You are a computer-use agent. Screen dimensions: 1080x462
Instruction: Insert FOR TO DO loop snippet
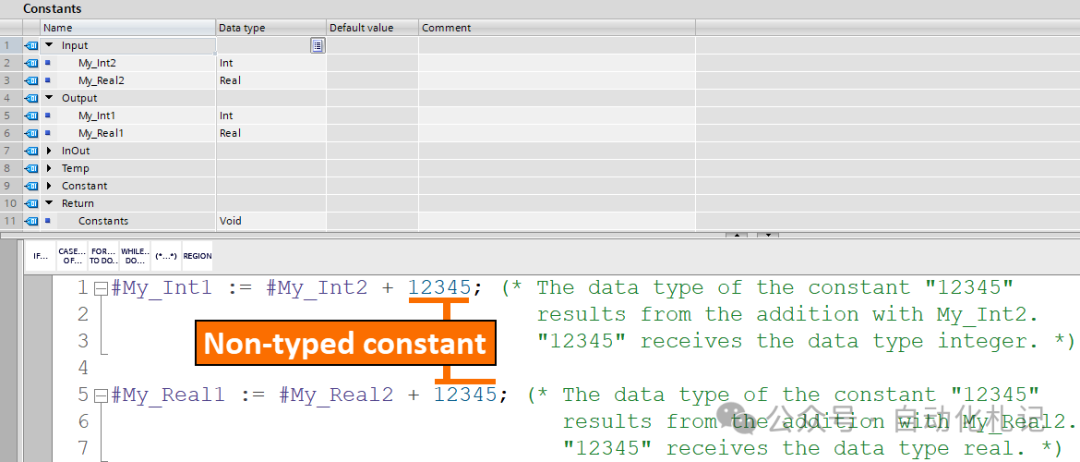pyautogui.click(x=103, y=256)
